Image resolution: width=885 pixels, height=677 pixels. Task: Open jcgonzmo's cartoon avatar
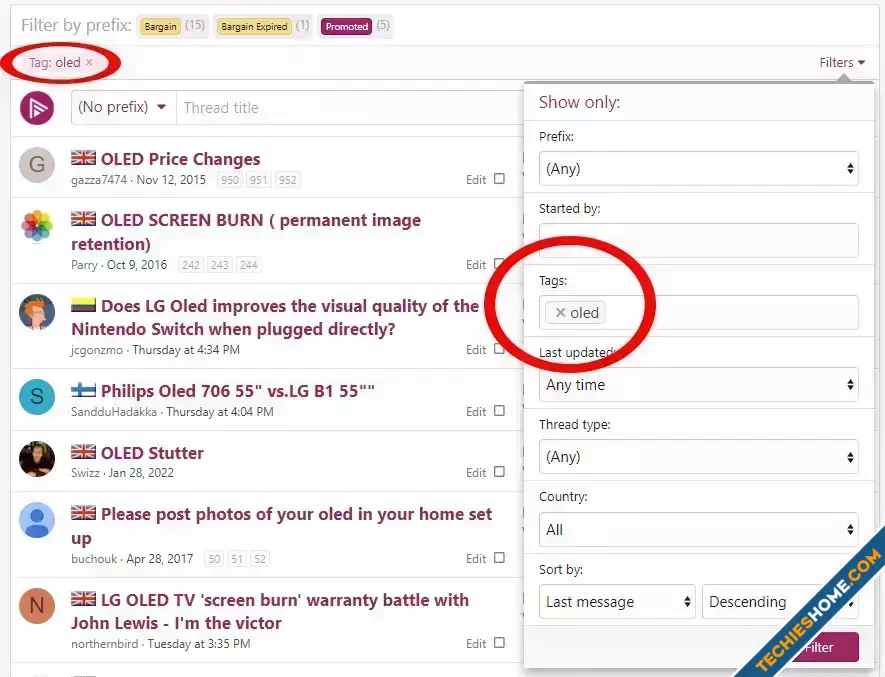tap(37, 312)
